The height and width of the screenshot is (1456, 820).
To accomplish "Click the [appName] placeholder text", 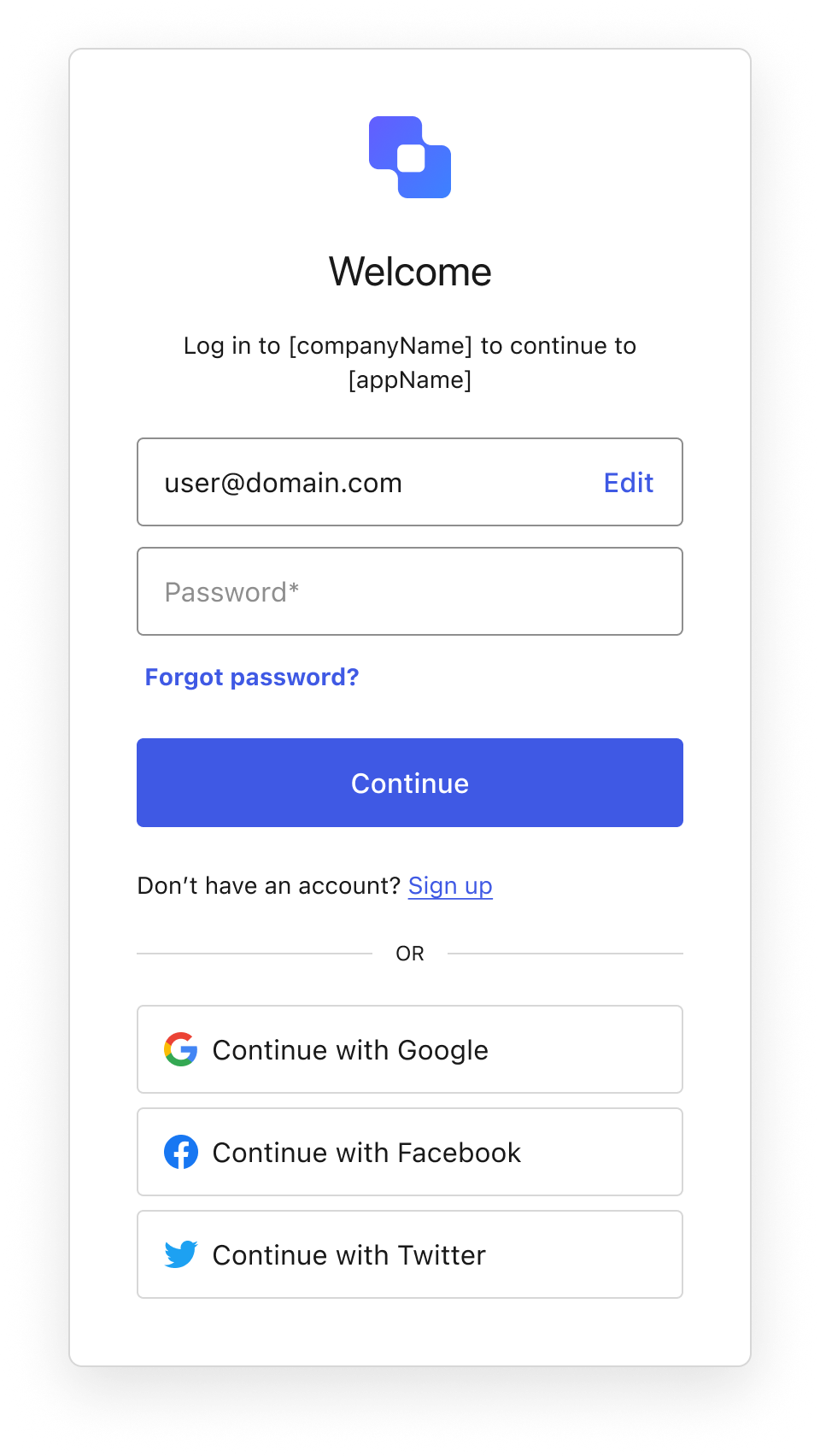I will 410,380.
